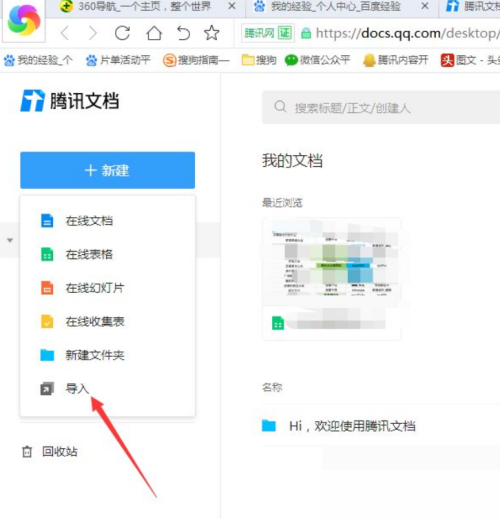Open the recently viewed spreadsheet thumbnail
The image size is (500, 519).
pyautogui.click(x=332, y=279)
